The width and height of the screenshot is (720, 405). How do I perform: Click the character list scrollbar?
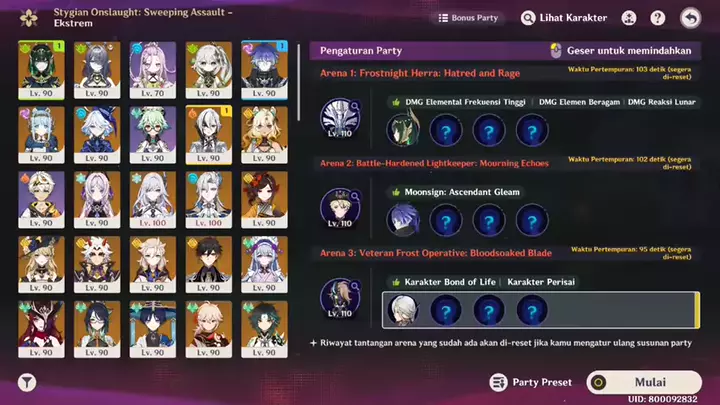pos(298,83)
